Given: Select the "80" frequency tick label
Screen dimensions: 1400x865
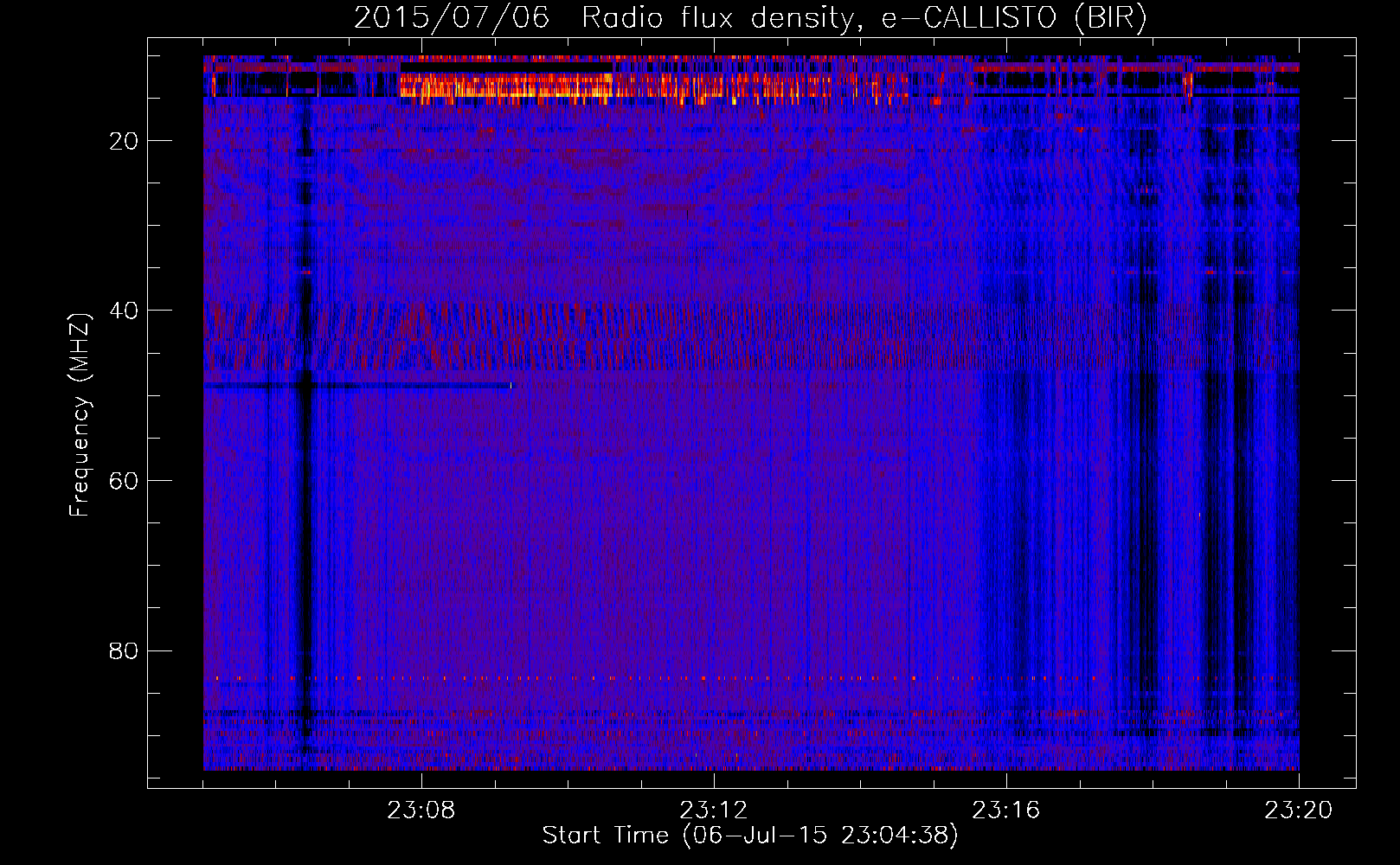Looking at the screenshot, I should point(125,650).
